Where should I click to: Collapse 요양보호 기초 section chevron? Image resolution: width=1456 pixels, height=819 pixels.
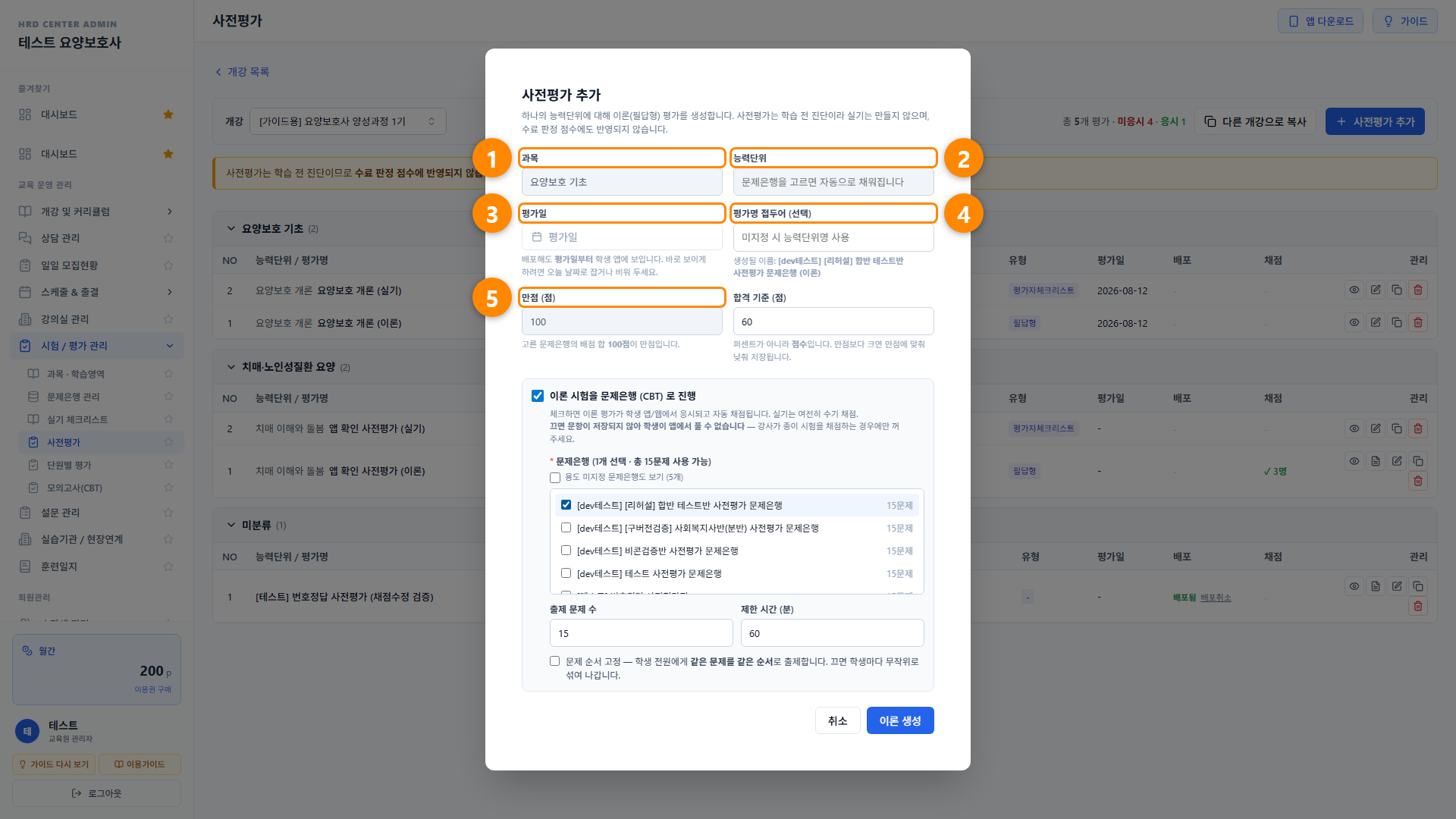point(231,228)
